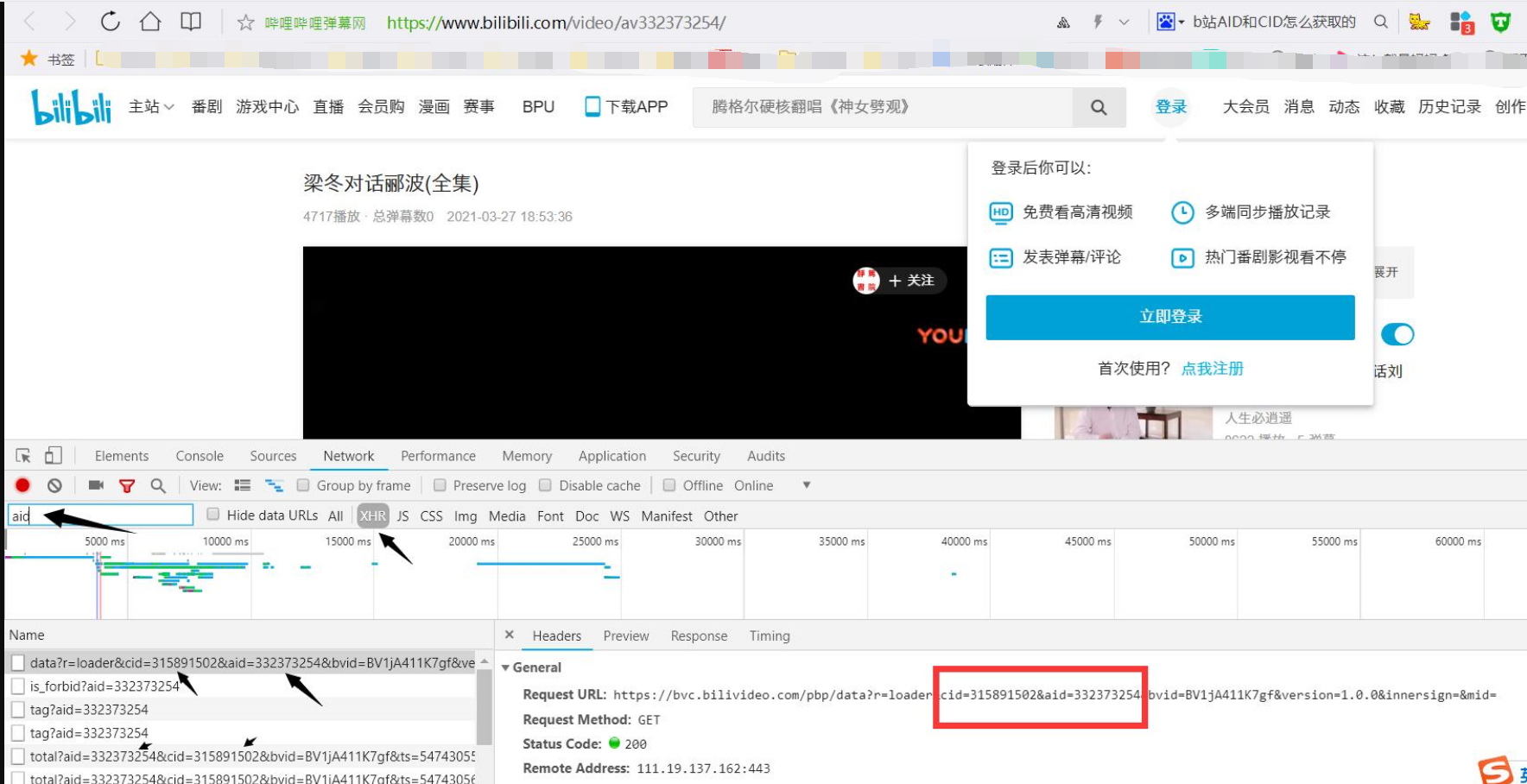Check Disable cache option
Screen dimensions: 1527x784
click(x=545, y=485)
